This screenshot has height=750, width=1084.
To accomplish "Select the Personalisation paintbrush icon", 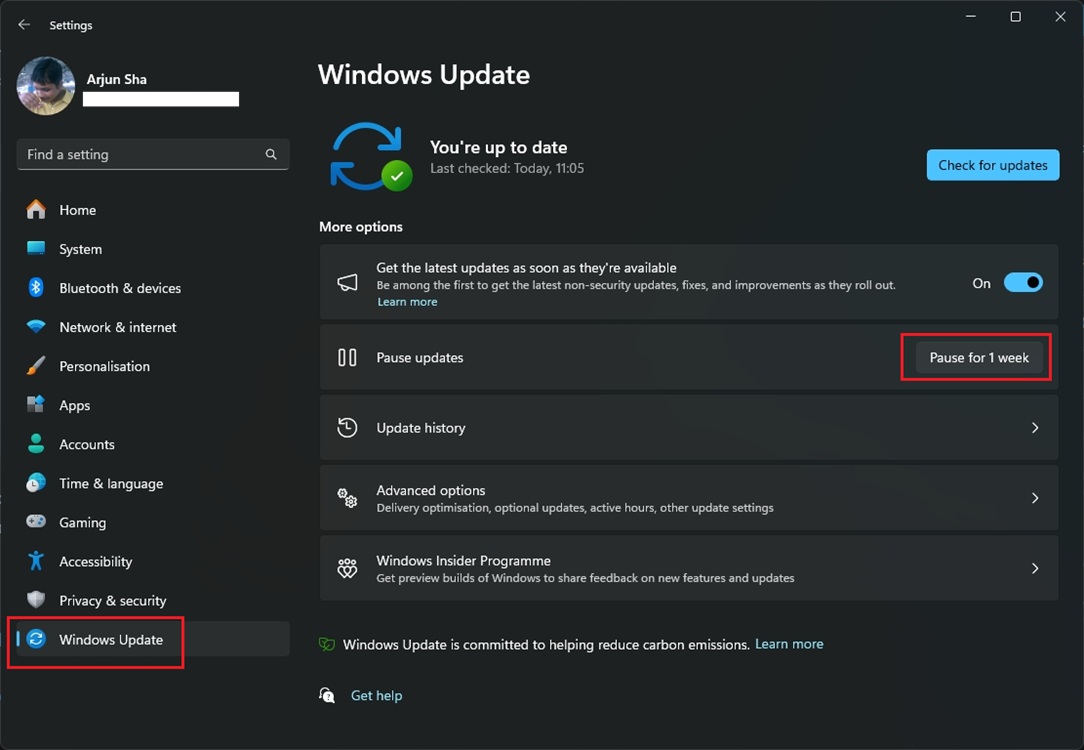I will tap(35, 366).
